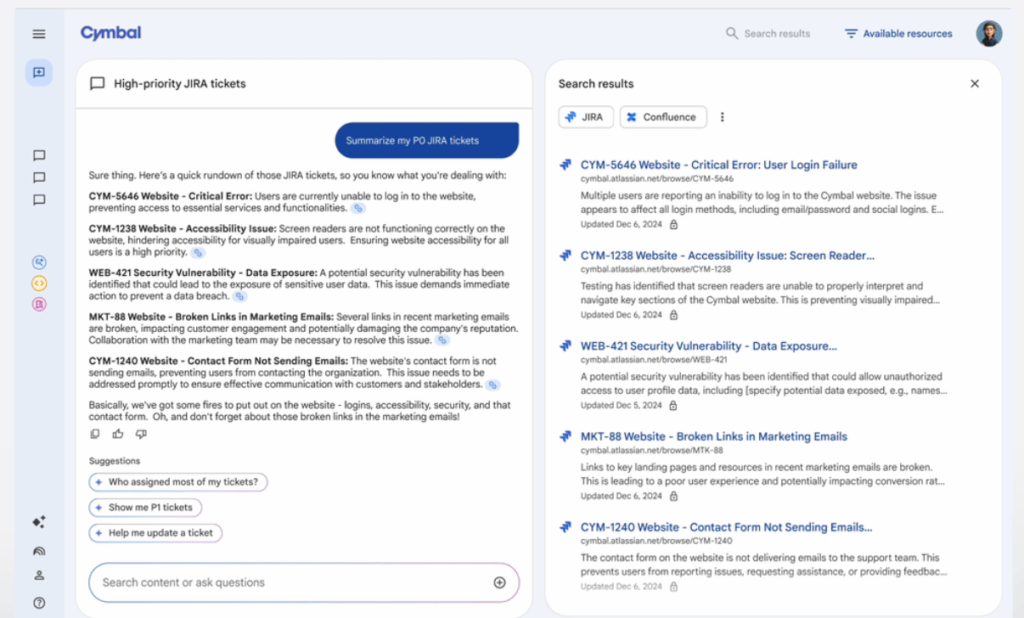The image size is (1024, 618).
Task: Open citation link after CYM-1238 summary
Action: (x=198, y=253)
